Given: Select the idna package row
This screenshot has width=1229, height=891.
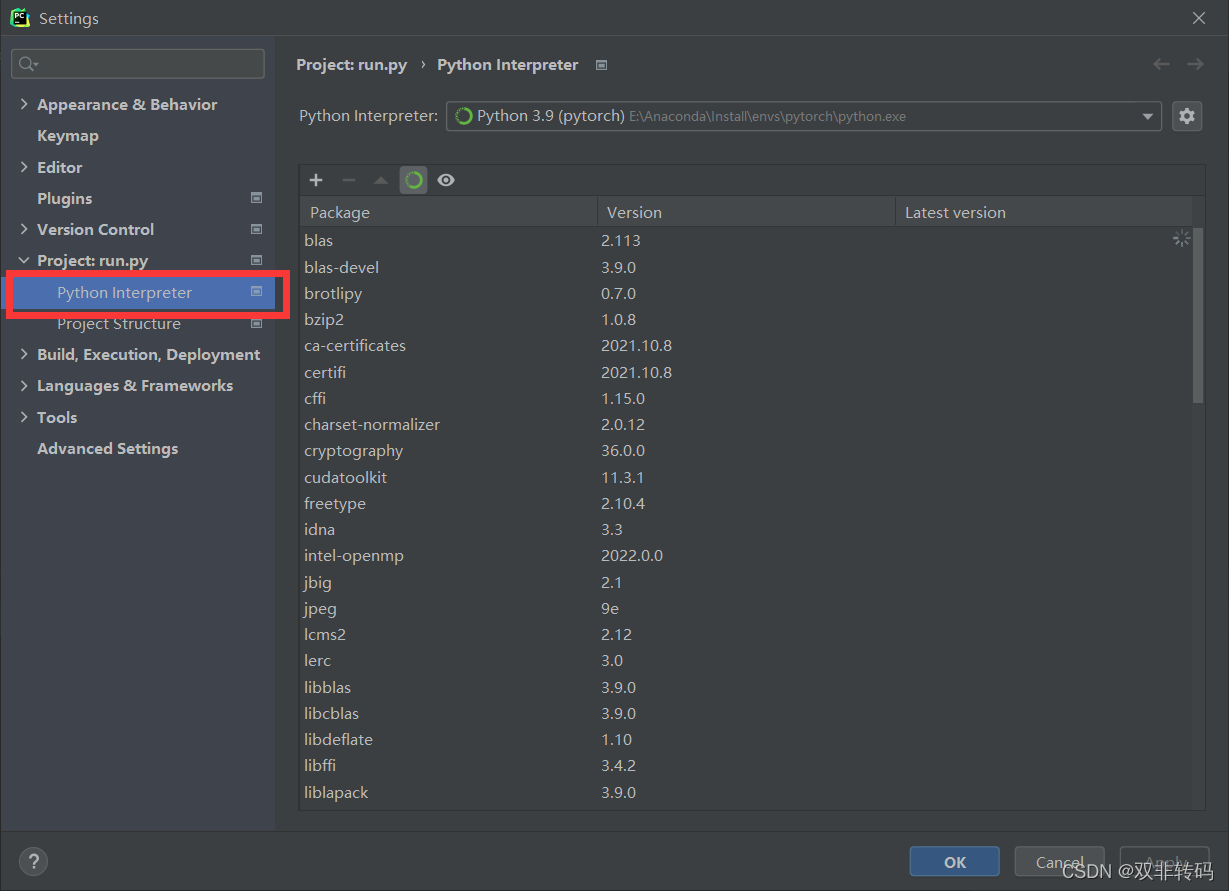Looking at the screenshot, I should click(x=746, y=529).
